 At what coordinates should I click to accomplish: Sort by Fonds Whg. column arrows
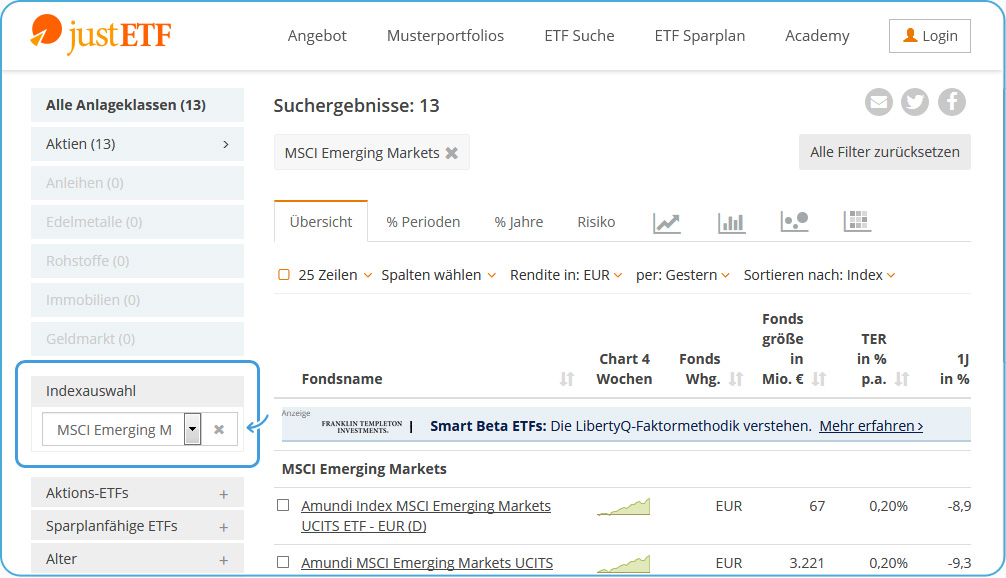pos(736,378)
